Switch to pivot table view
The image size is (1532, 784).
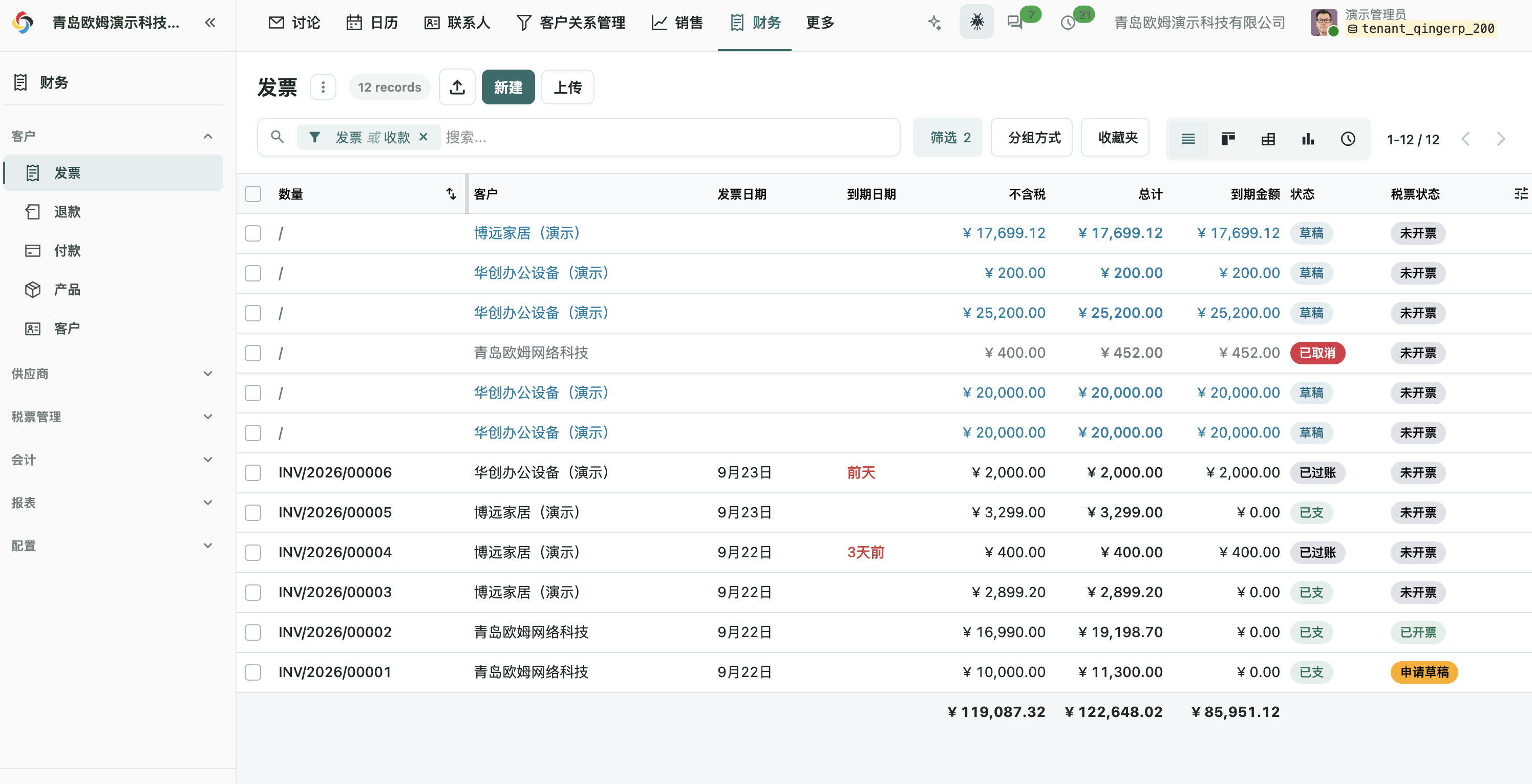(x=1268, y=139)
